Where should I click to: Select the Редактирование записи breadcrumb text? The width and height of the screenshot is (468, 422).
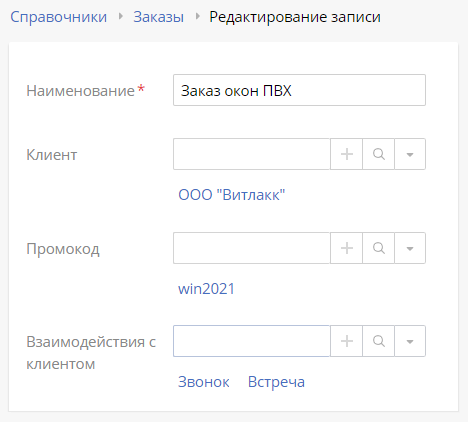click(295, 17)
